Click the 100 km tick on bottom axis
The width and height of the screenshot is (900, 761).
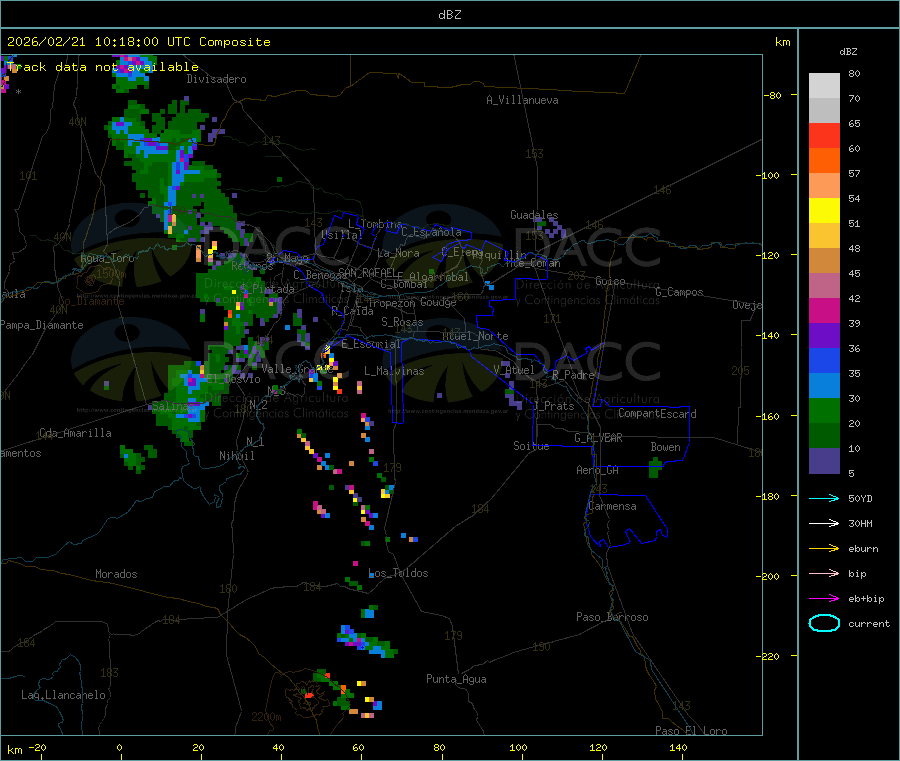coord(518,747)
